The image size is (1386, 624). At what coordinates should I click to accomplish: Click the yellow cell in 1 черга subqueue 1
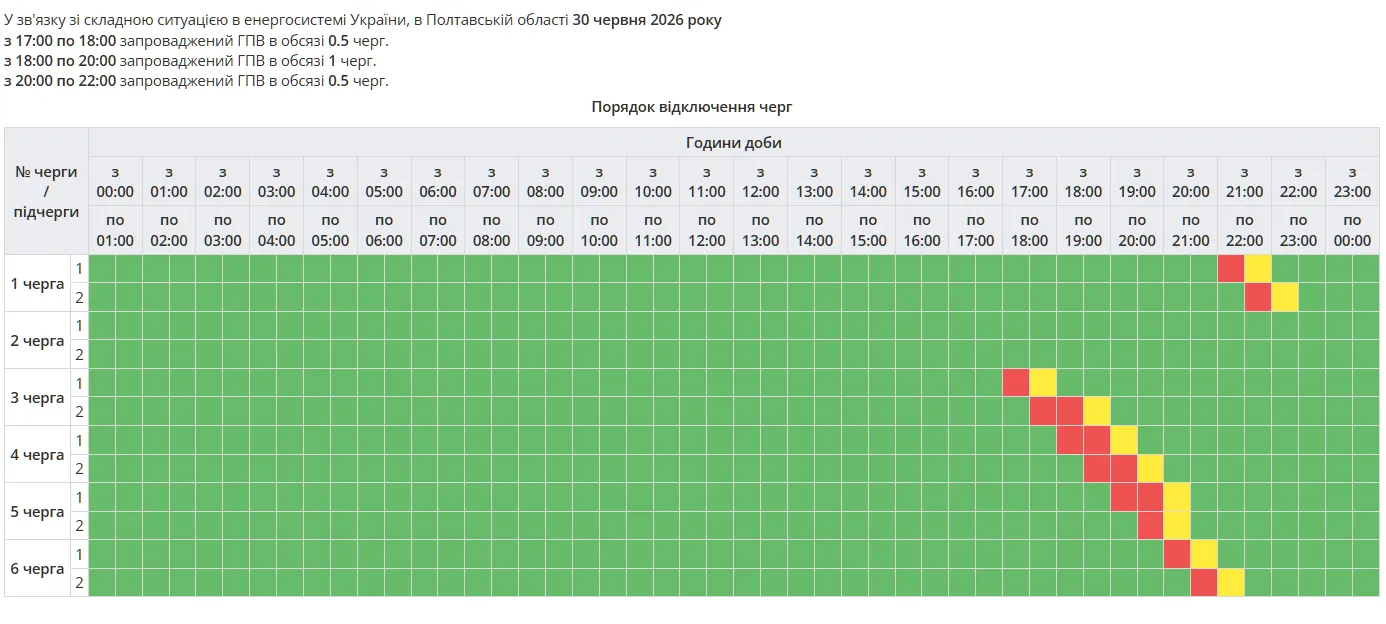(1258, 269)
